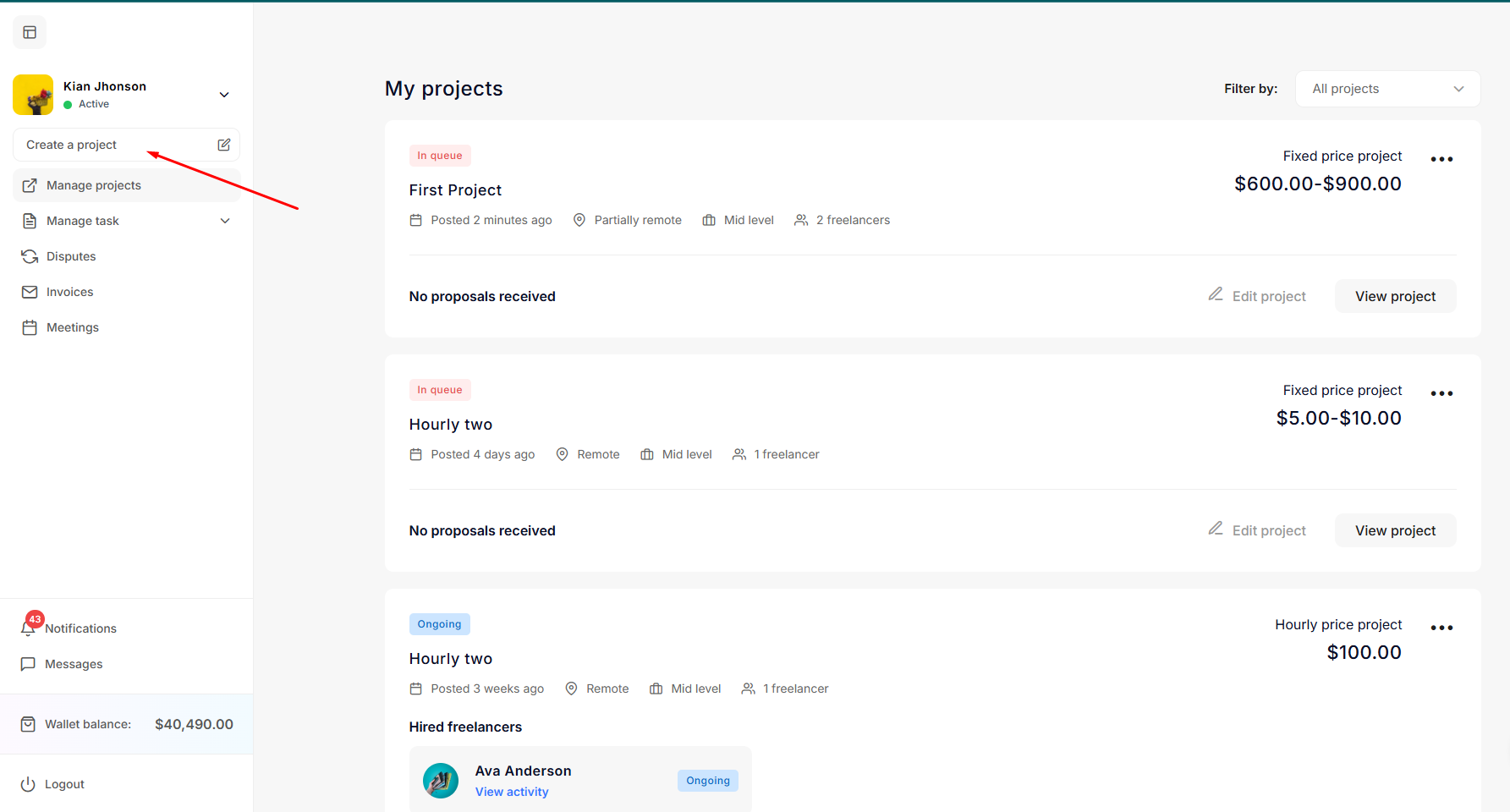1510x812 pixels.
Task: Open the All projects filter dropdown
Action: pos(1387,89)
